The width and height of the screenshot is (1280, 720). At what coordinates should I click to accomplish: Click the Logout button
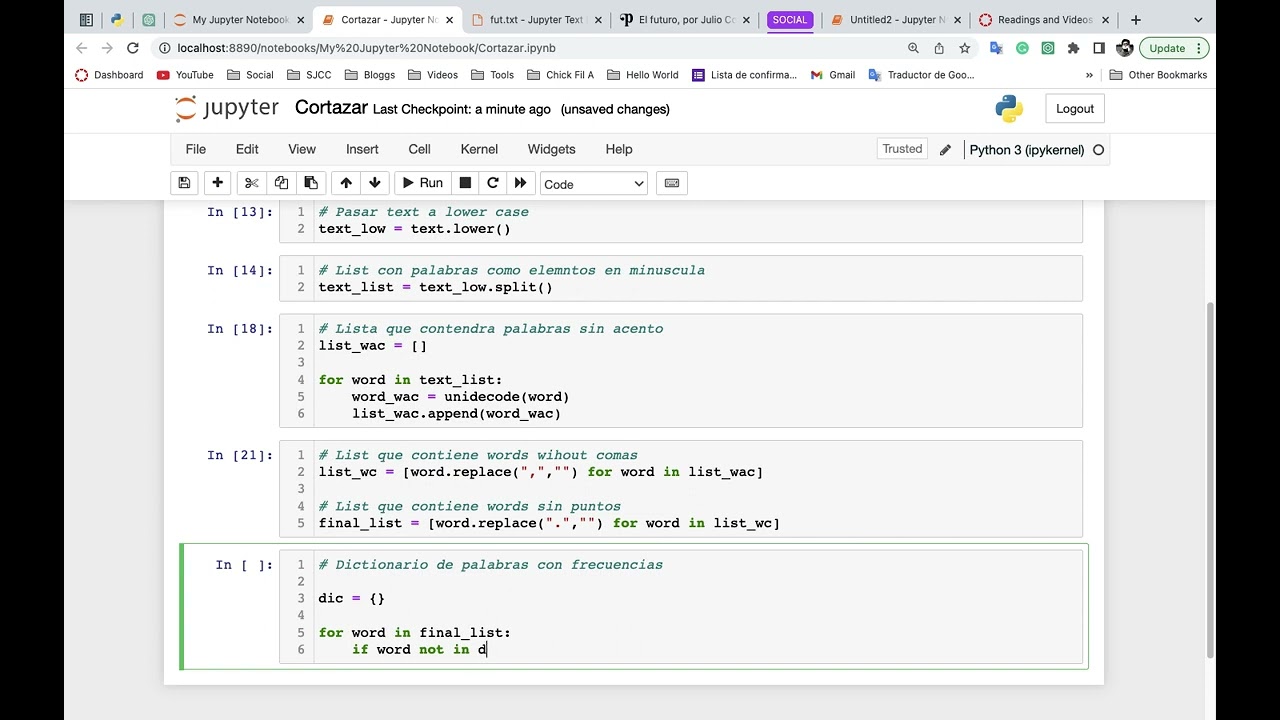[1075, 109]
